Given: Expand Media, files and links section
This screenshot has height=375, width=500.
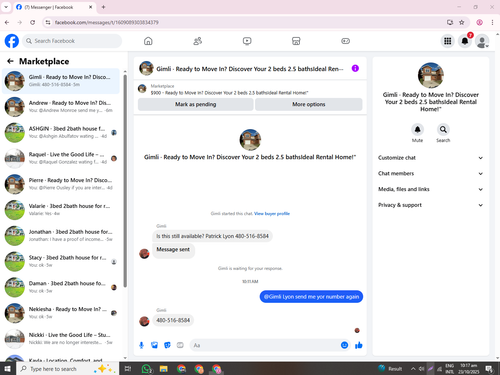Looking at the screenshot, I should pyautogui.click(x=430, y=189).
